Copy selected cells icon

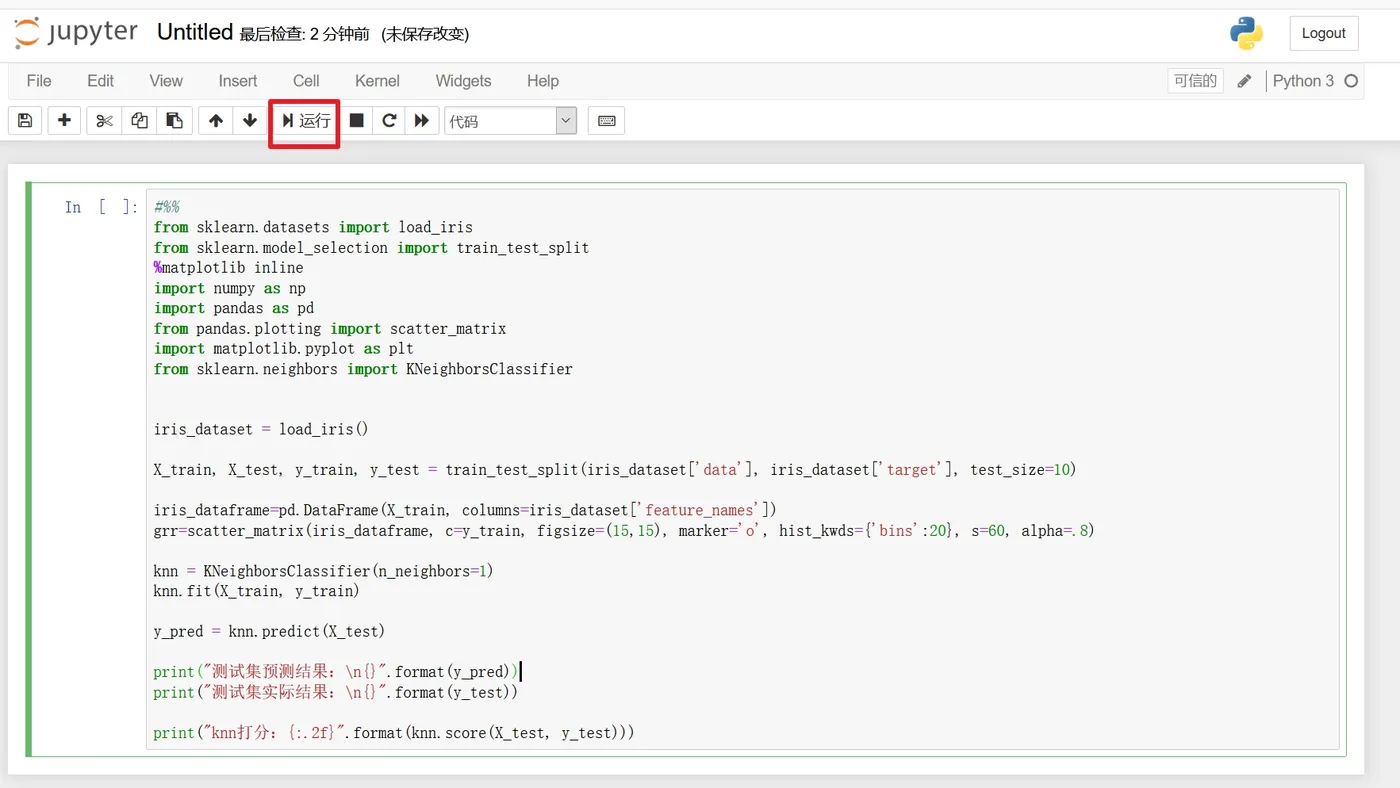click(x=139, y=121)
